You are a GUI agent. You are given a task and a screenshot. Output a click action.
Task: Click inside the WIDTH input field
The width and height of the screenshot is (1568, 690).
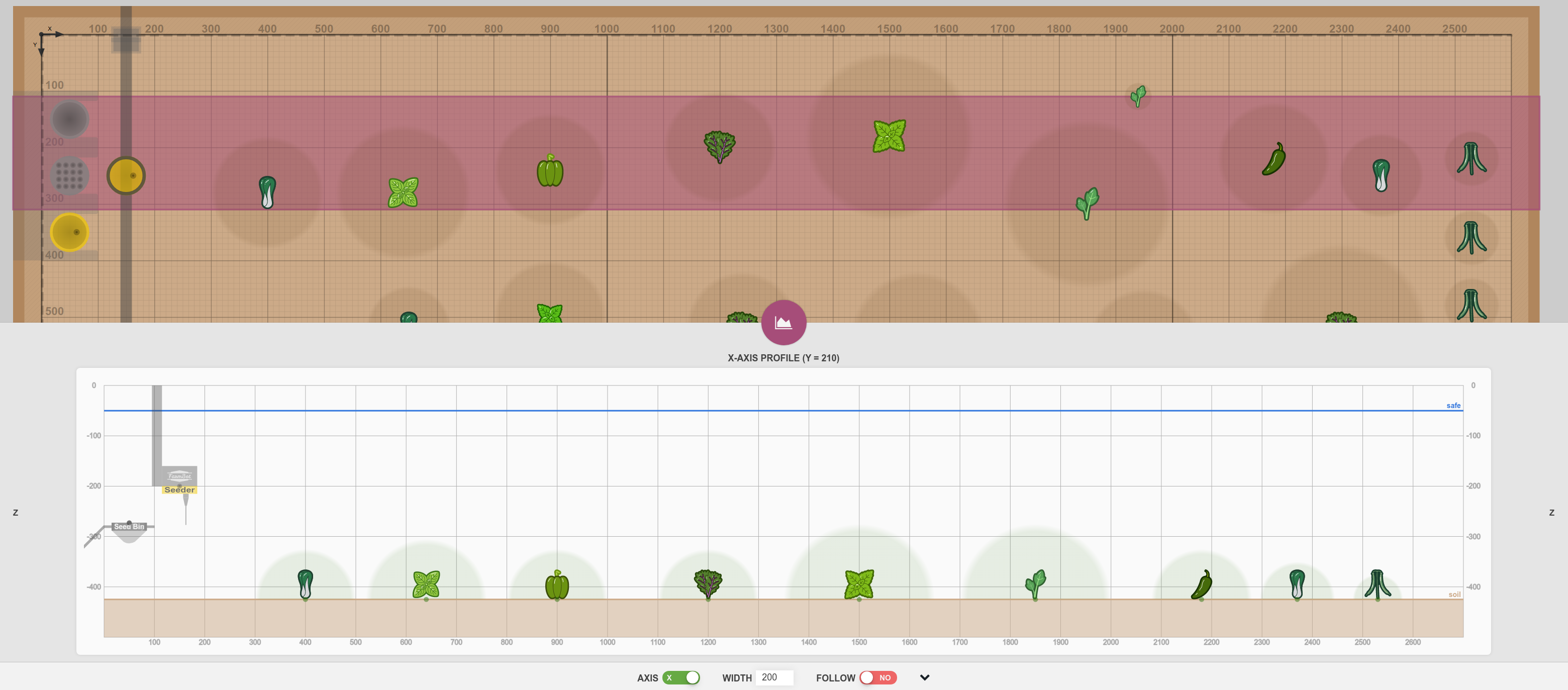tap(774, 677)
